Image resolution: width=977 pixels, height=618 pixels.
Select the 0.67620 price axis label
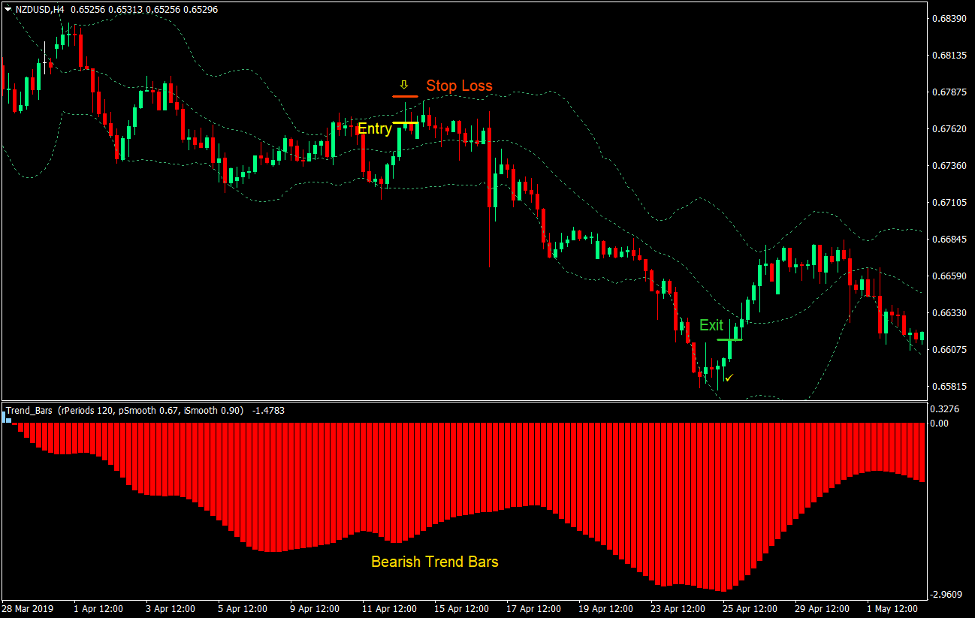[949, 129]
